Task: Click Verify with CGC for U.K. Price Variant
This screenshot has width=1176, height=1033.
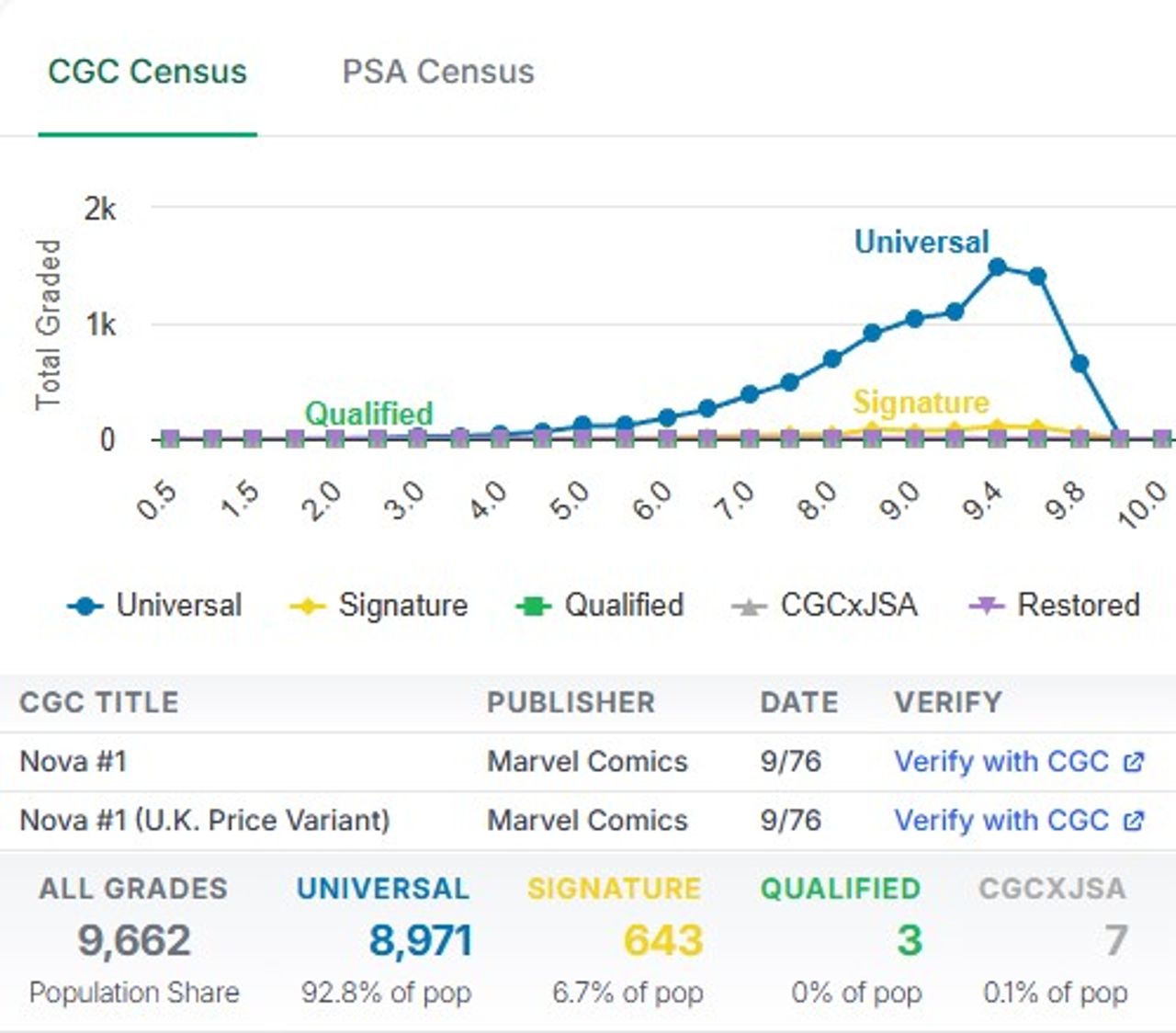Action: 1001,820
